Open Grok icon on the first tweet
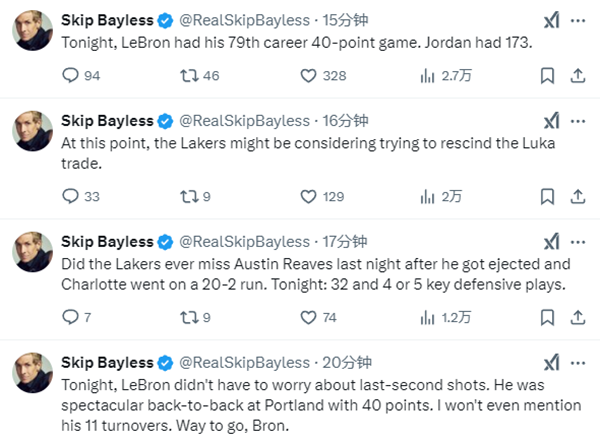This screenshot has width=600, height=443. 551,21
